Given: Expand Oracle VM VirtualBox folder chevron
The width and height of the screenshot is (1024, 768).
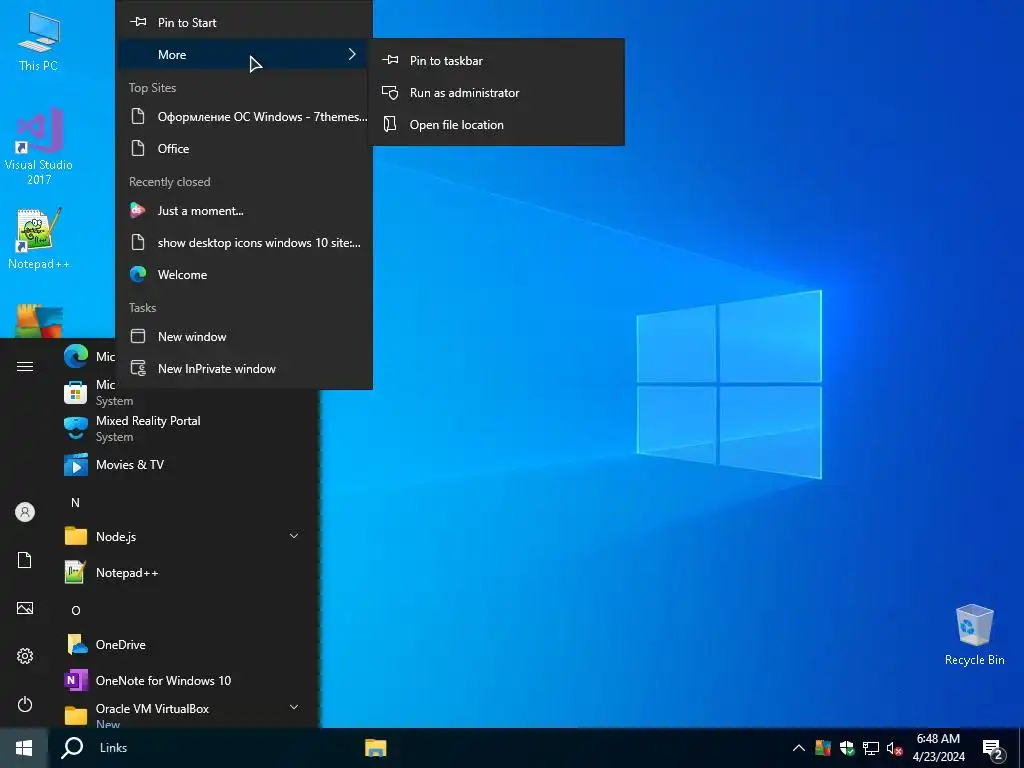Looking at the screenshot, I should click(294, 707).
